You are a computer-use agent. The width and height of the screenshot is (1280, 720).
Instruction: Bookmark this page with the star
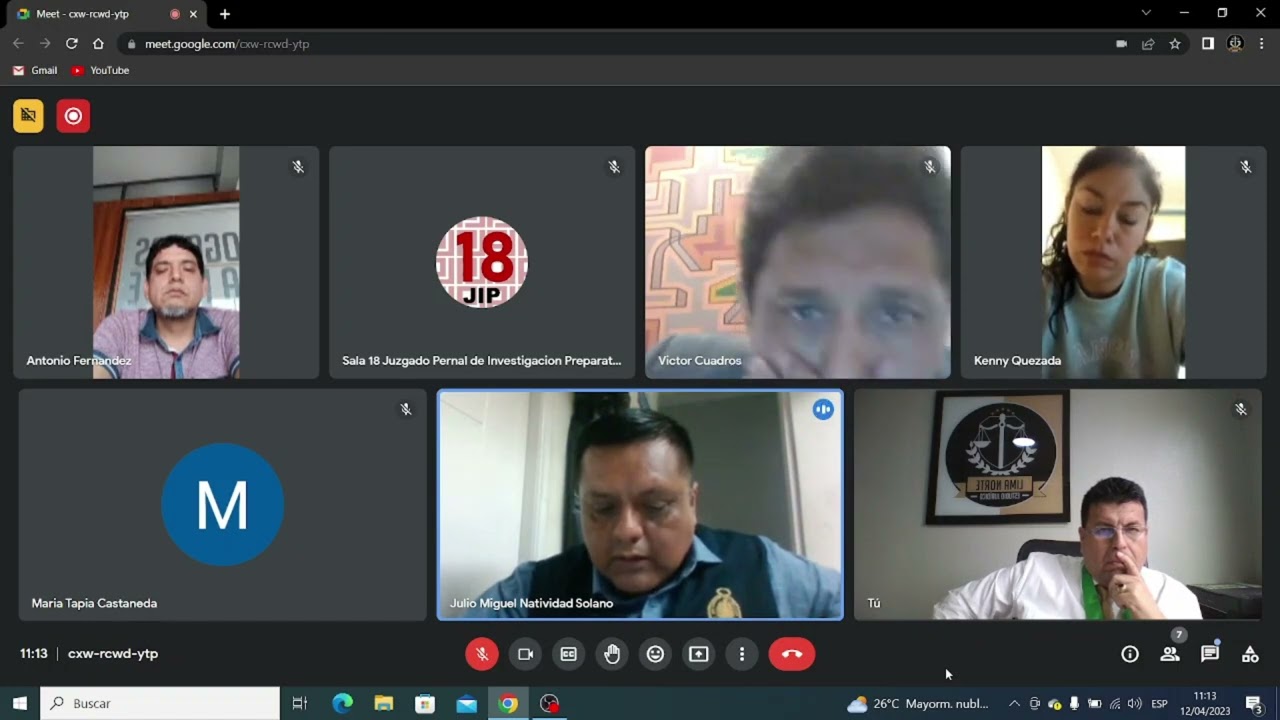point(1175,44)
